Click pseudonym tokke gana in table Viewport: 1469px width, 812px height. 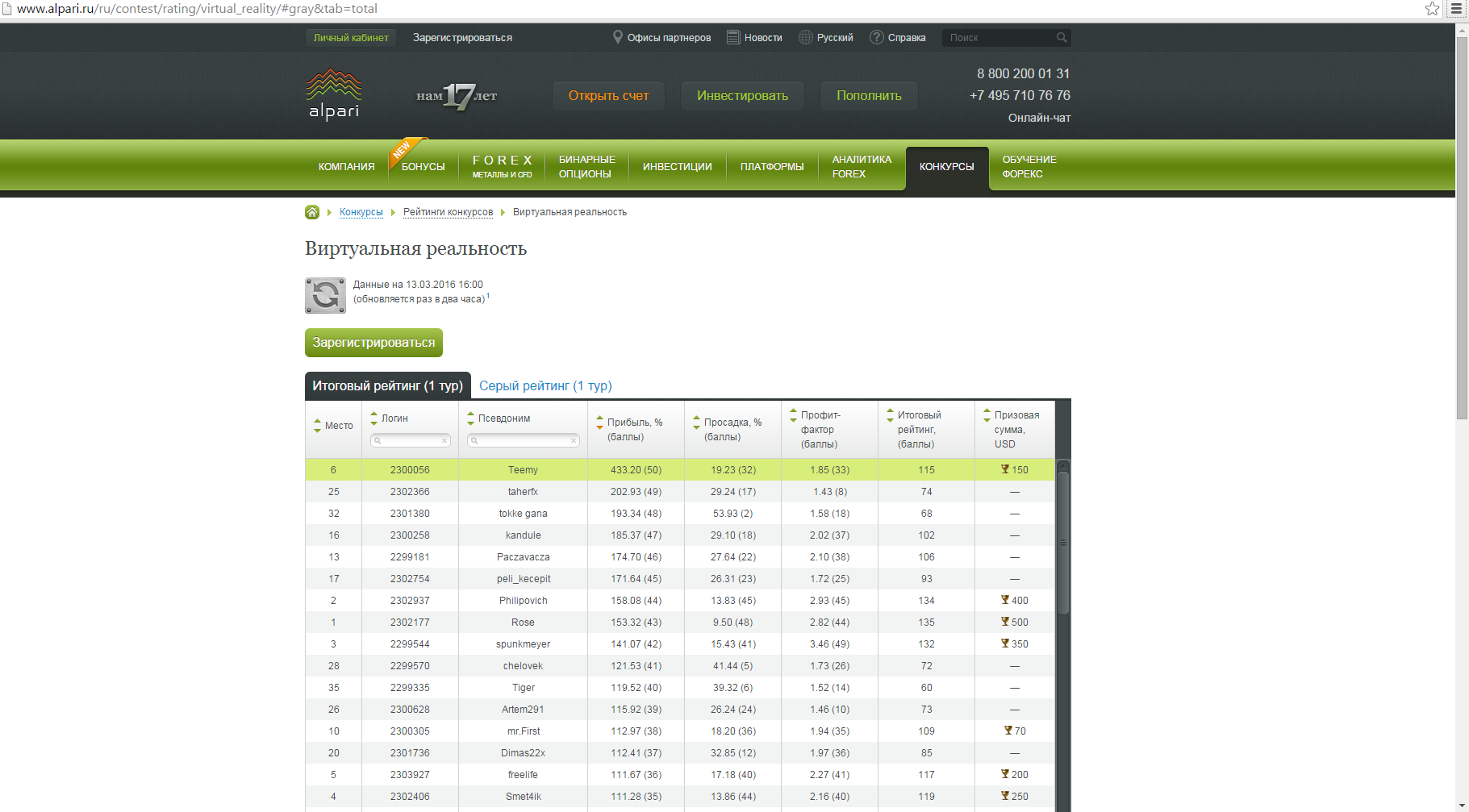[x=523, y=514]
